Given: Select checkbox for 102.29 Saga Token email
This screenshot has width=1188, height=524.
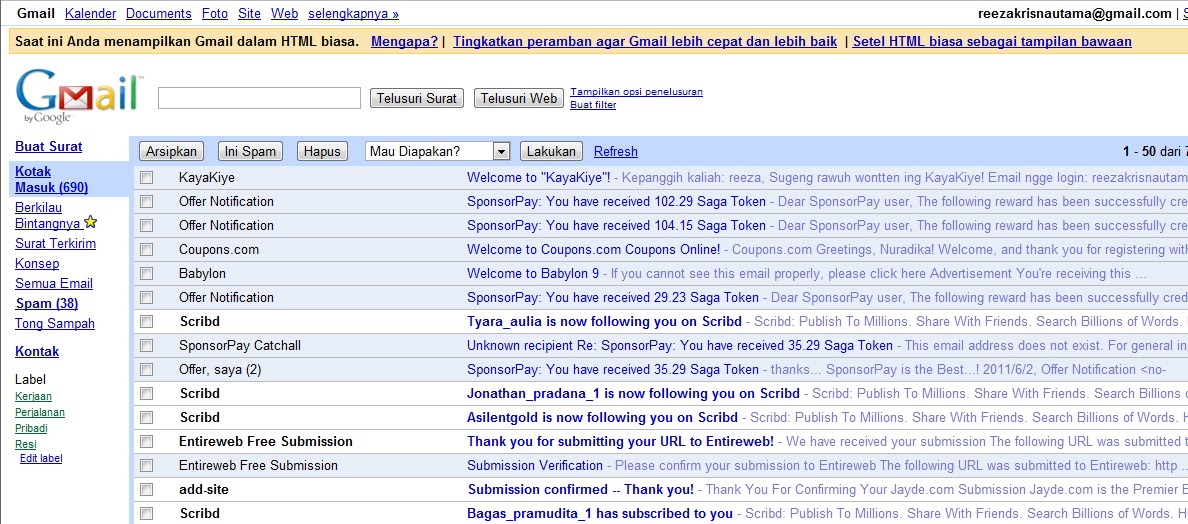Looking at the screenshot, I should coord(146,201).
